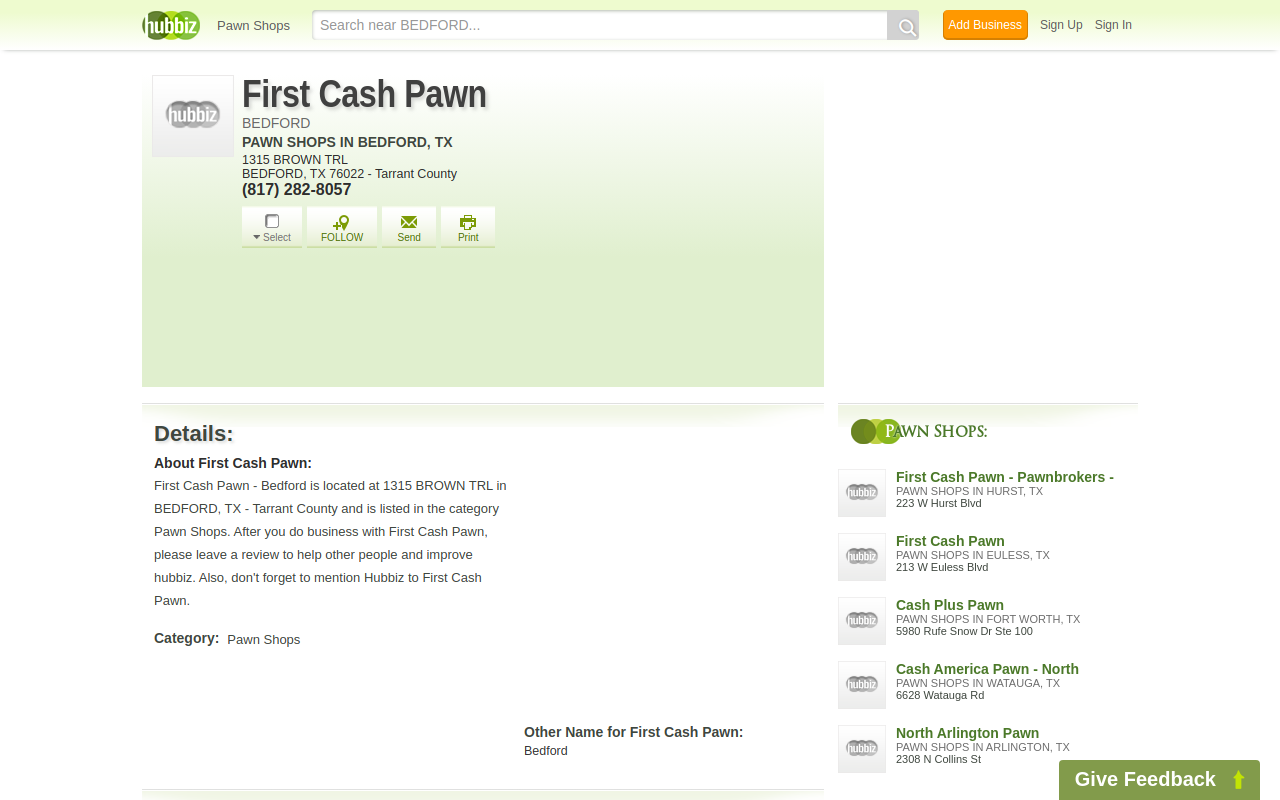Click thumbnail beside First Cash Pawn - Pawnbrokers
This screenshot has height=800, width=1280.
(x=862, y=493)
